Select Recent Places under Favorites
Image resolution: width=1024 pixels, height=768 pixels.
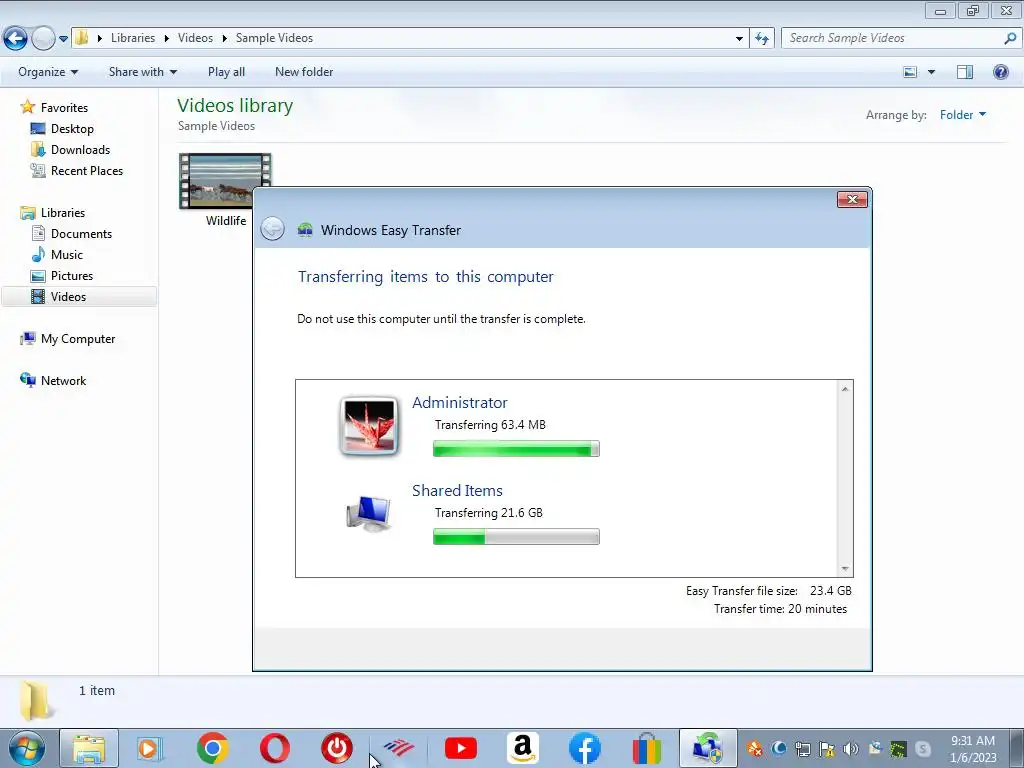(x=77, y=170)
